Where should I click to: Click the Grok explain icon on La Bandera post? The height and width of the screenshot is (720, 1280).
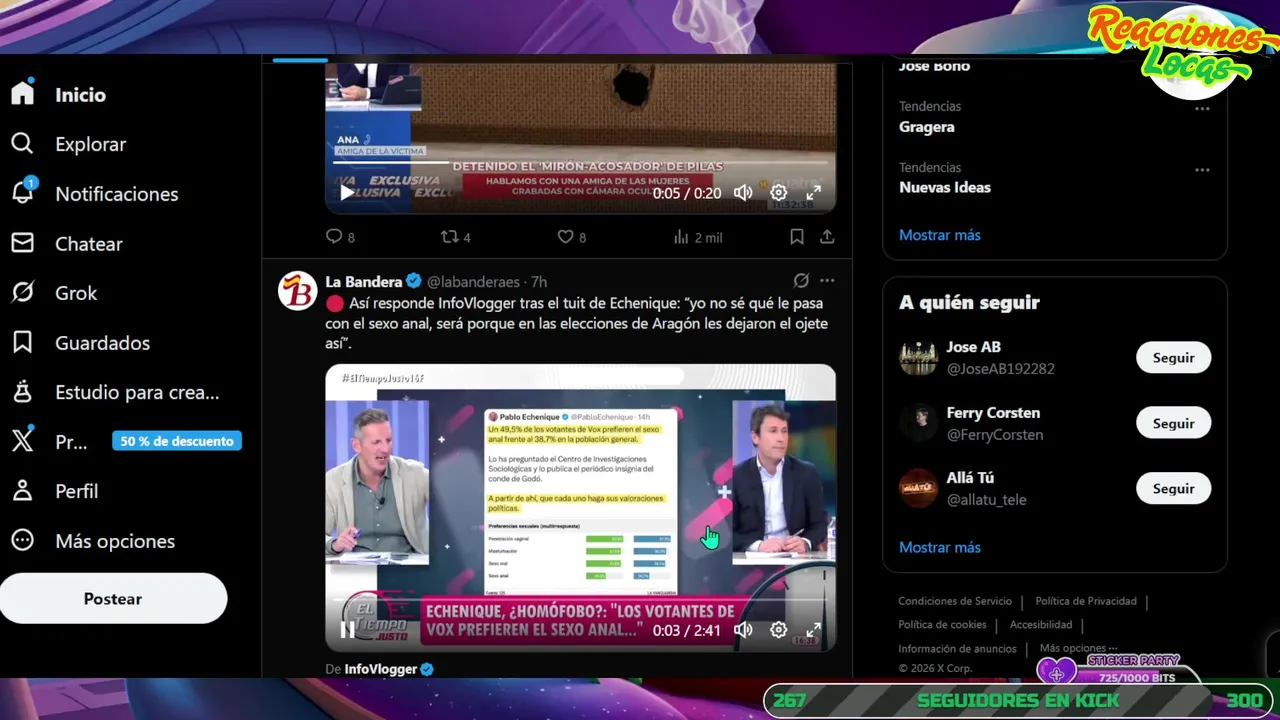point(801,281)
